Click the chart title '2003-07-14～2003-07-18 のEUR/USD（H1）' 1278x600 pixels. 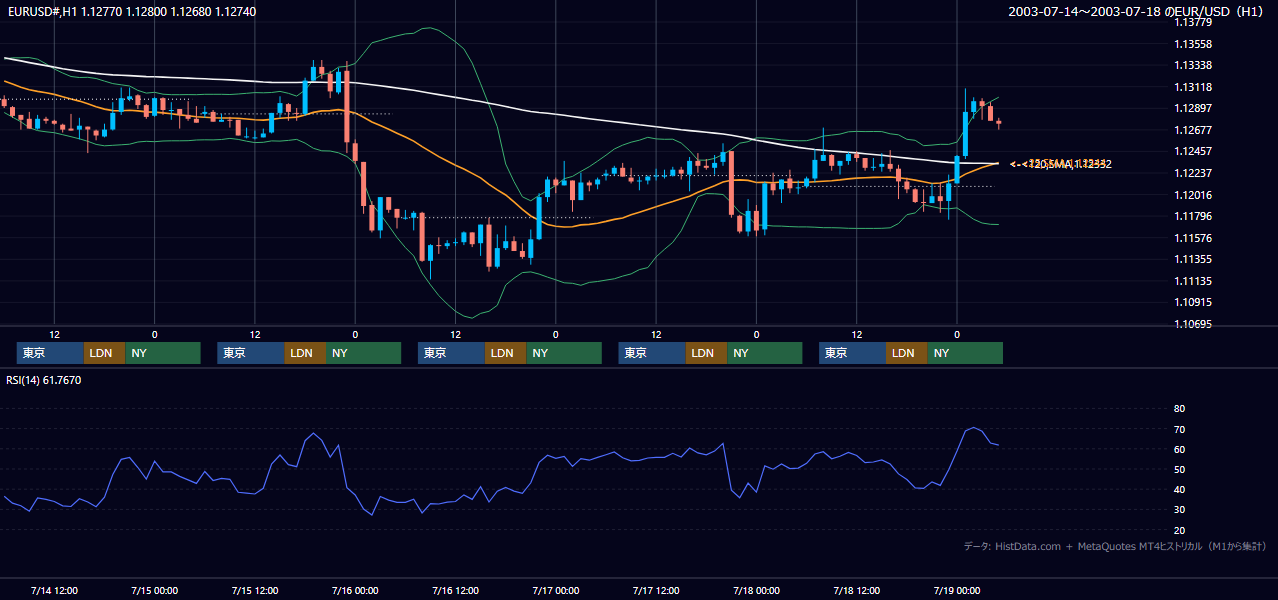(1136, 12)
